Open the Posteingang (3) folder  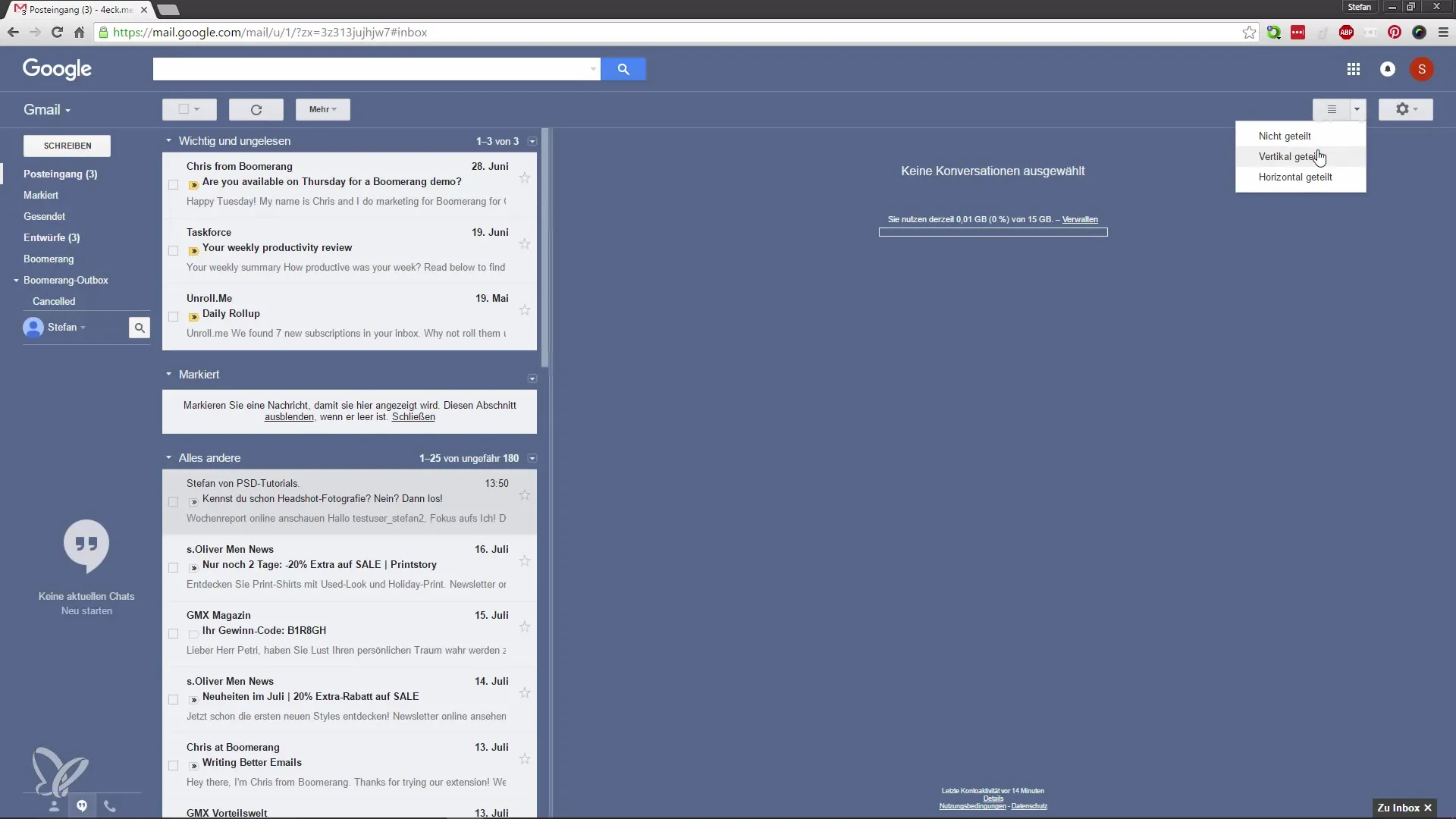tap(60, 174)
